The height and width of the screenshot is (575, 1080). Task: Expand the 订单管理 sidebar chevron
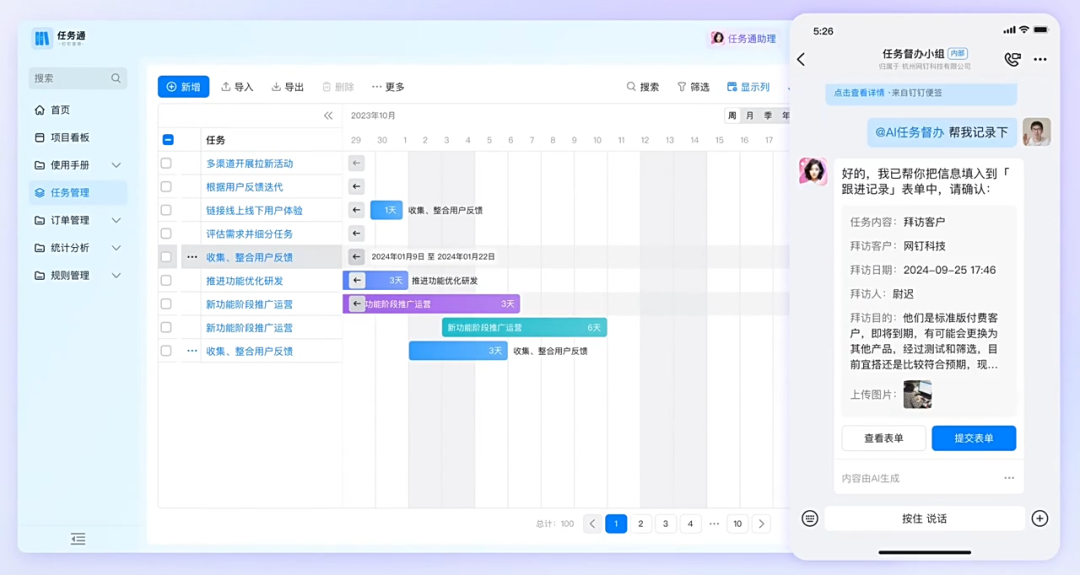(116, 220)
